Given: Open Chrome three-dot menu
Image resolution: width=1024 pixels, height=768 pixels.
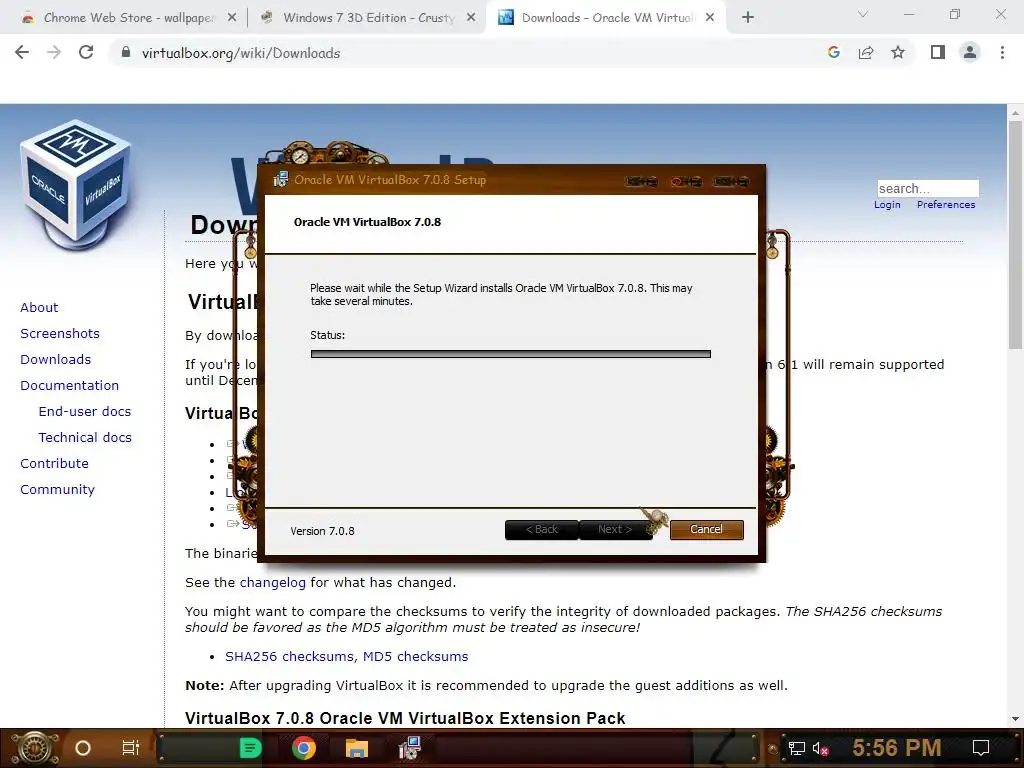Looking at the screenshot, I should point(1002,52).
